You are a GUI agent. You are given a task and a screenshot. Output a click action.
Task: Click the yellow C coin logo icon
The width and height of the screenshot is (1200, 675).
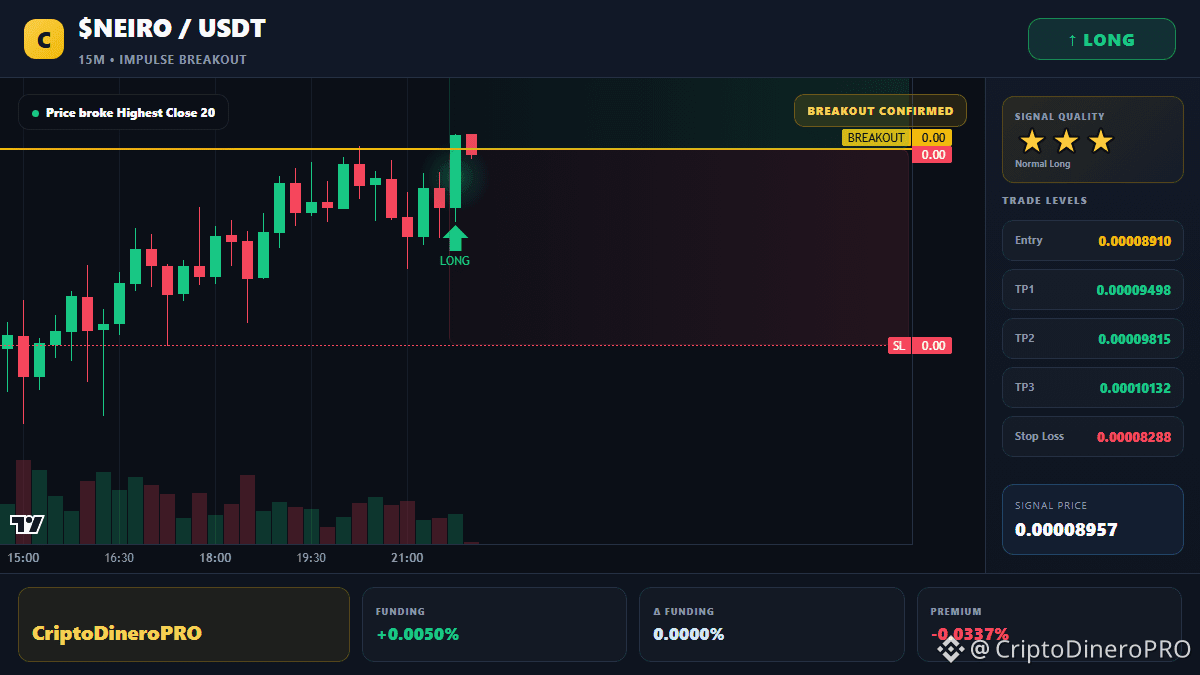44,40
